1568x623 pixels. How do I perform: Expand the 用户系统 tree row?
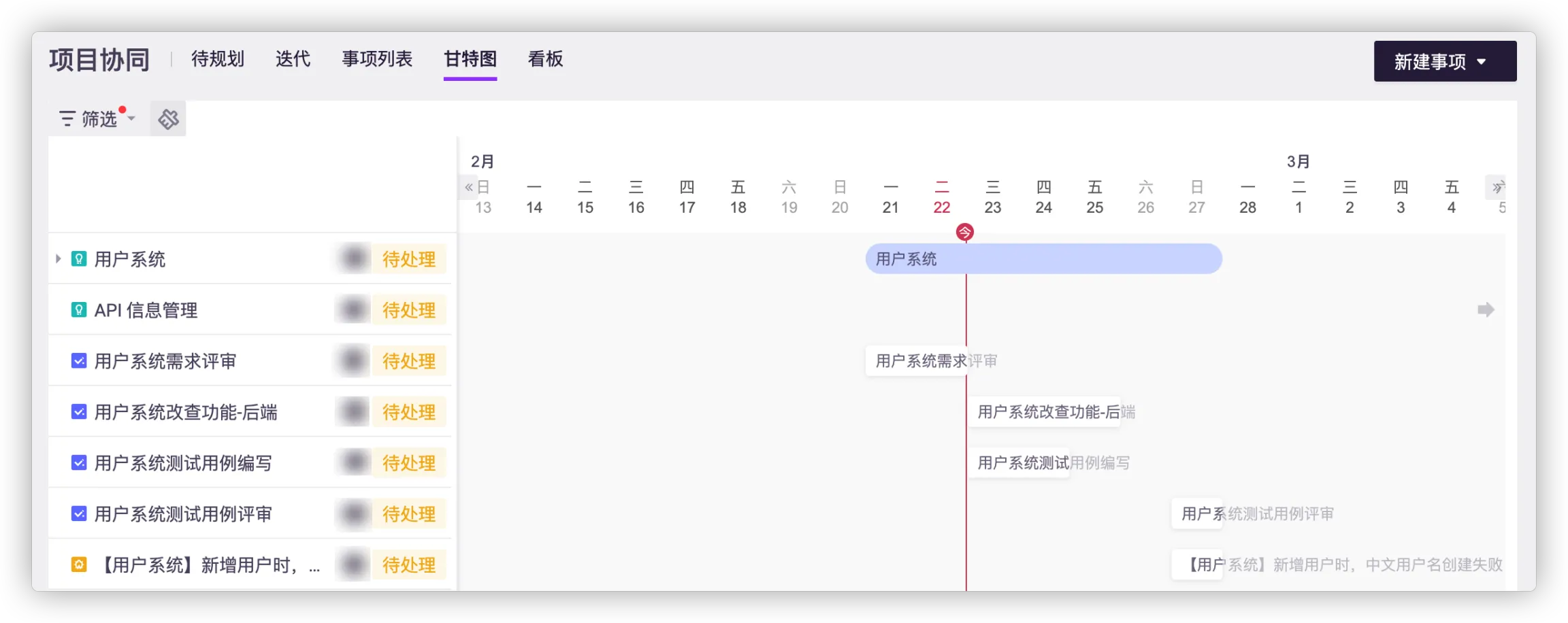pyautogui.click(x=59, y=259)
